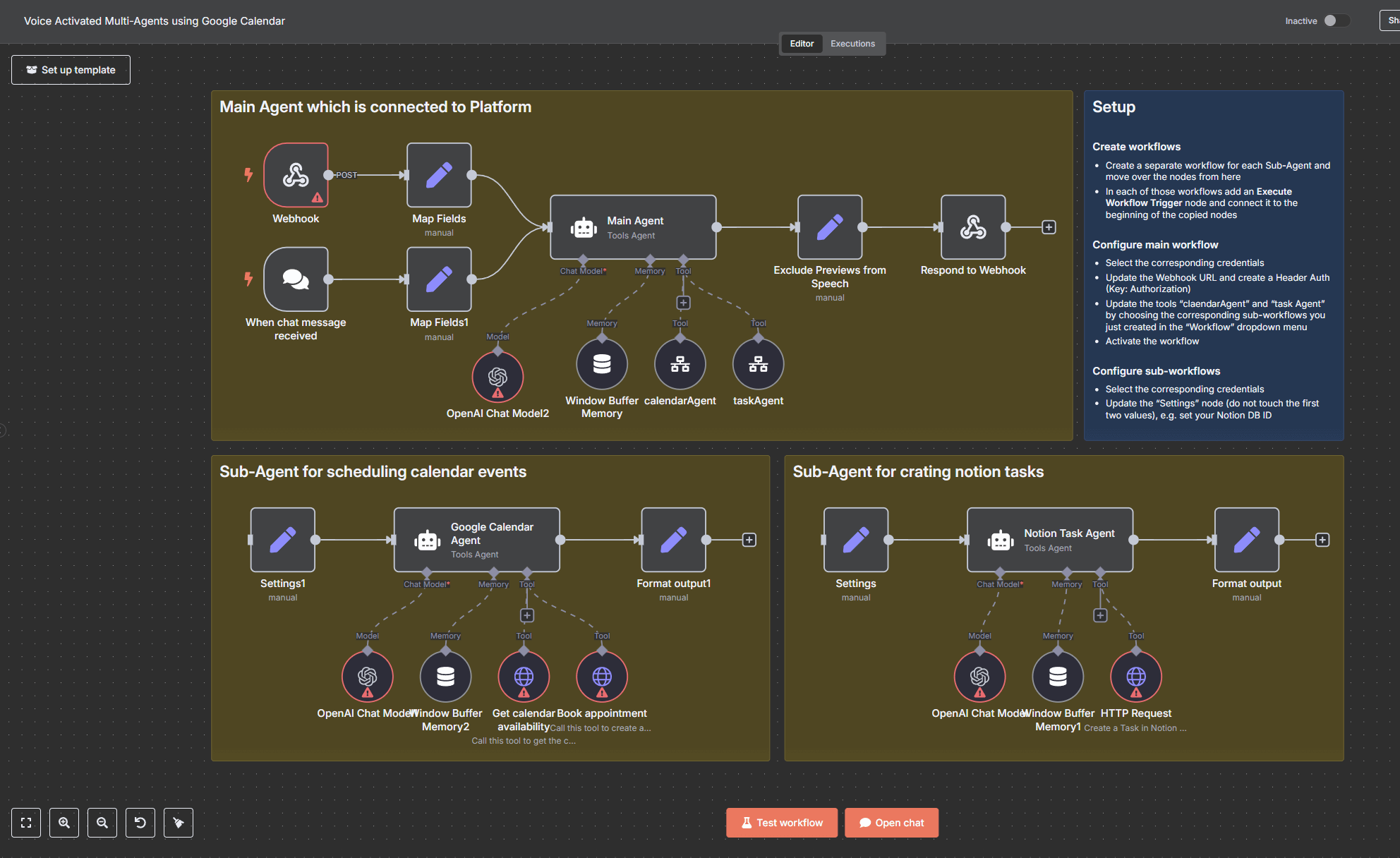Click the Open chat button
This screenshot has width=1400, height=858.
point(891,823)
